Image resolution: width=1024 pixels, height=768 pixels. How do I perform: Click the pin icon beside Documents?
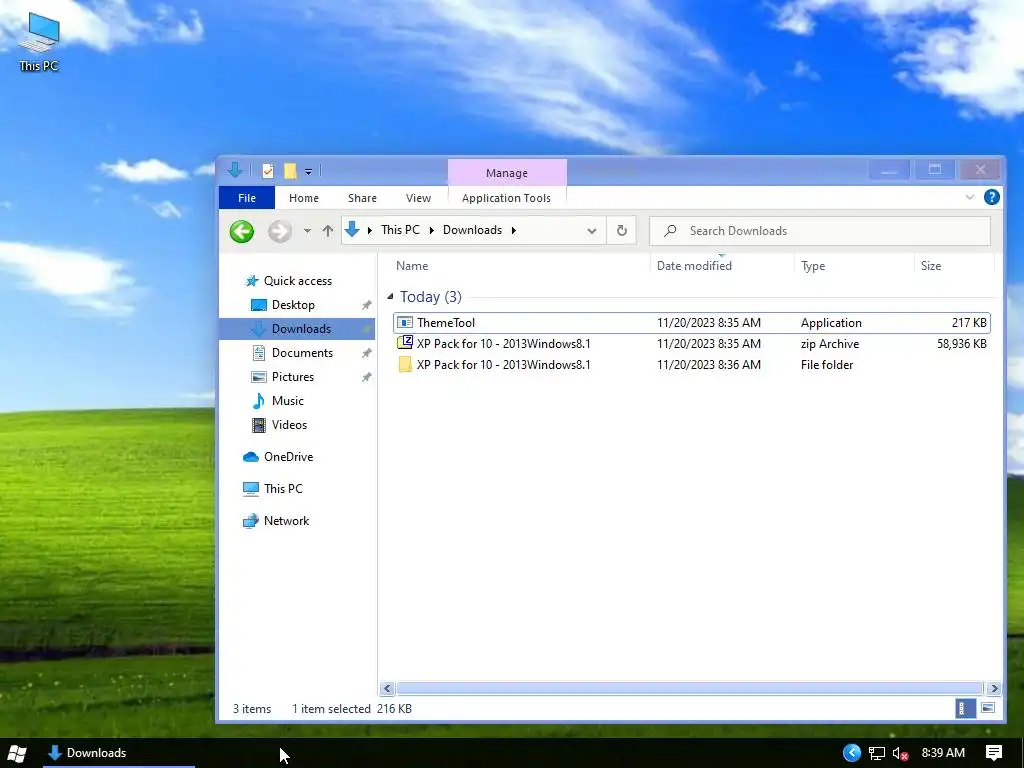(366, 353)
